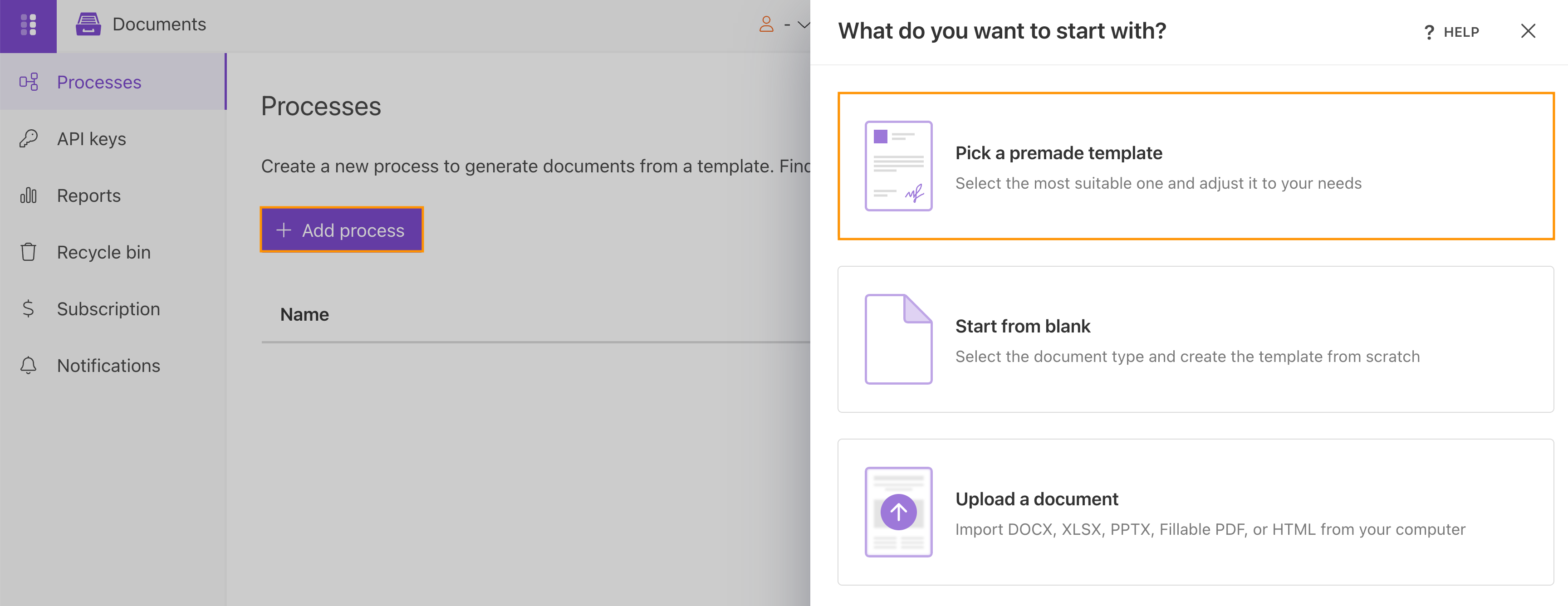
Task: Click the premade template document thumbnail
Action: click(x=898, y=166)
